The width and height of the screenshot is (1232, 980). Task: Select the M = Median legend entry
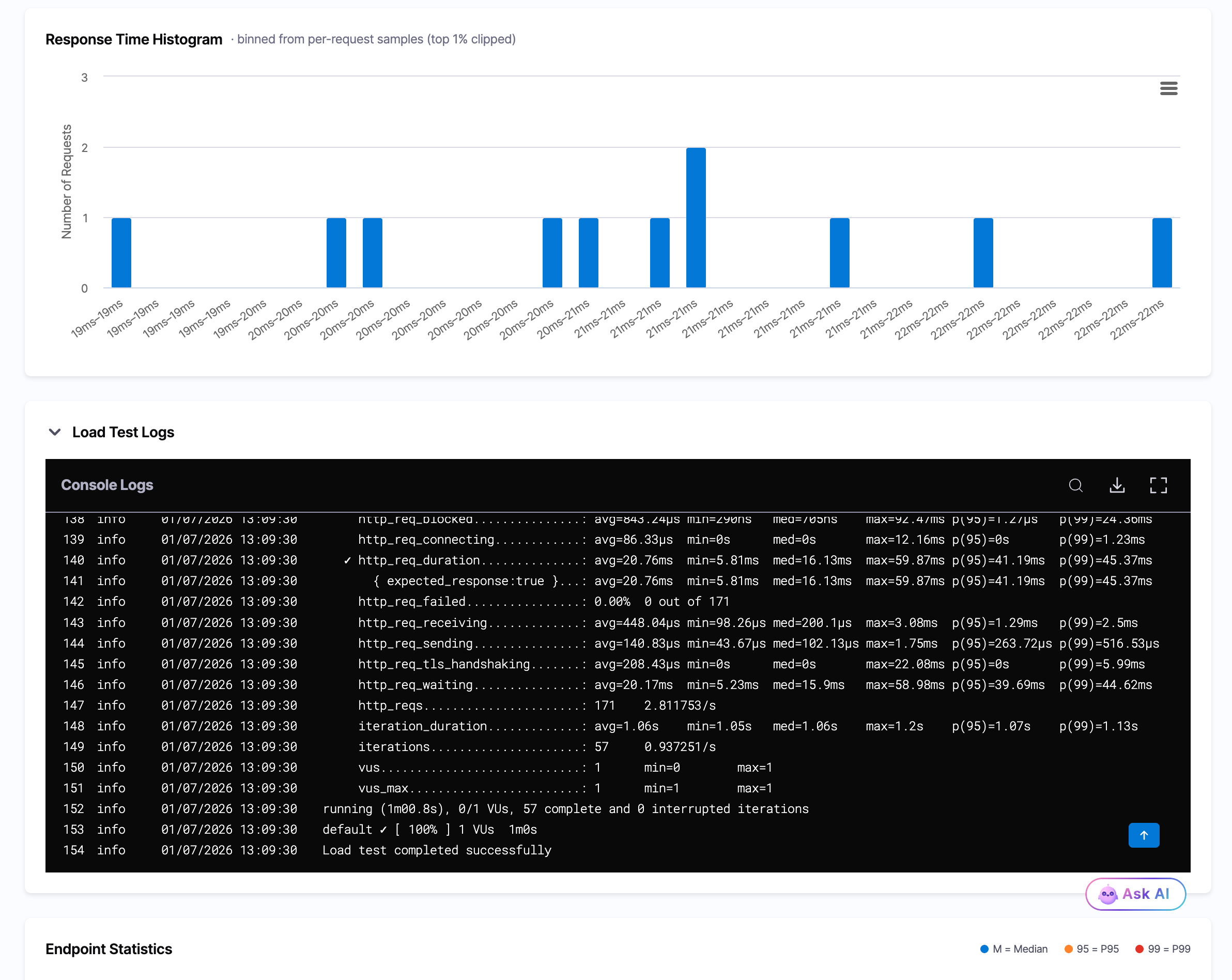click(x=1014, y=948)
